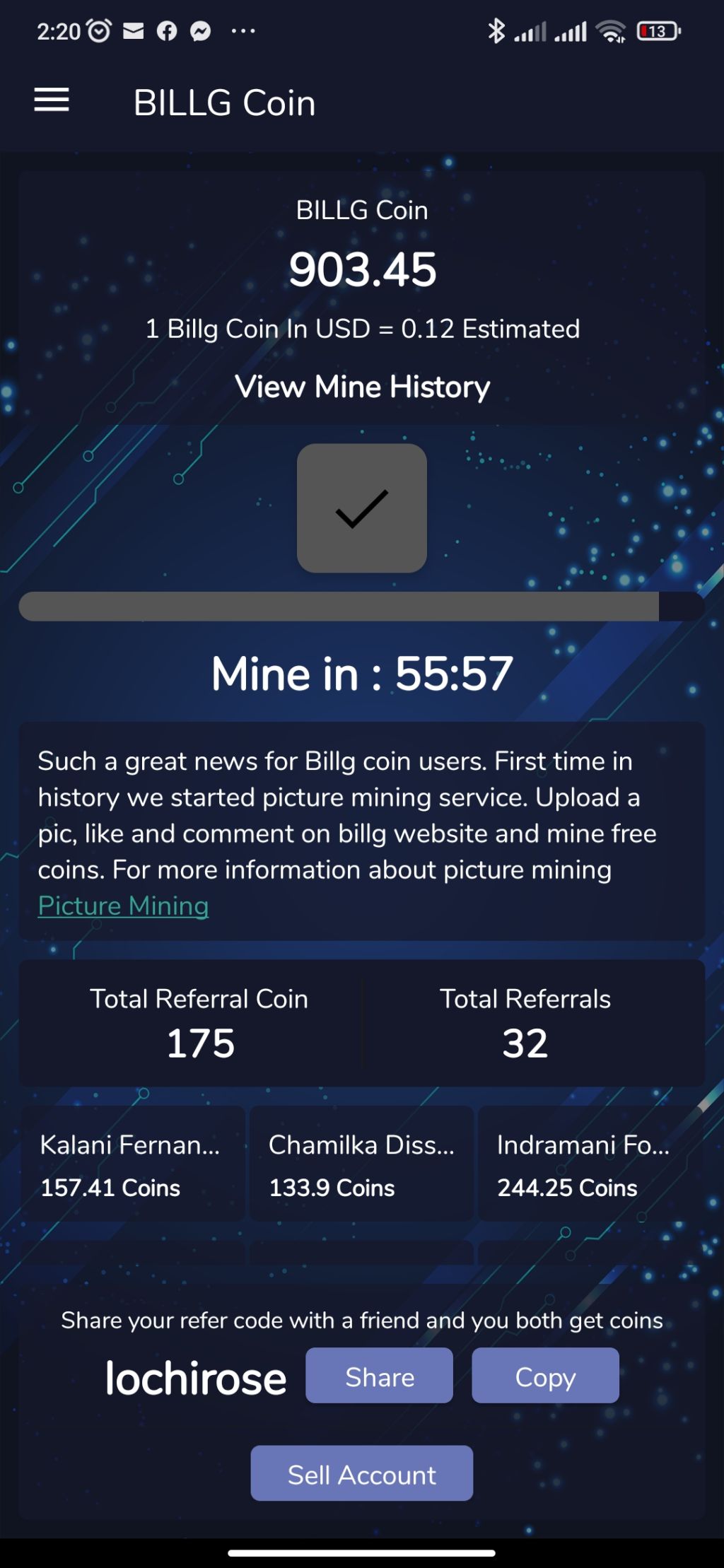
Task: Tap the mail notification icon
Action: (x=134, y=30)
